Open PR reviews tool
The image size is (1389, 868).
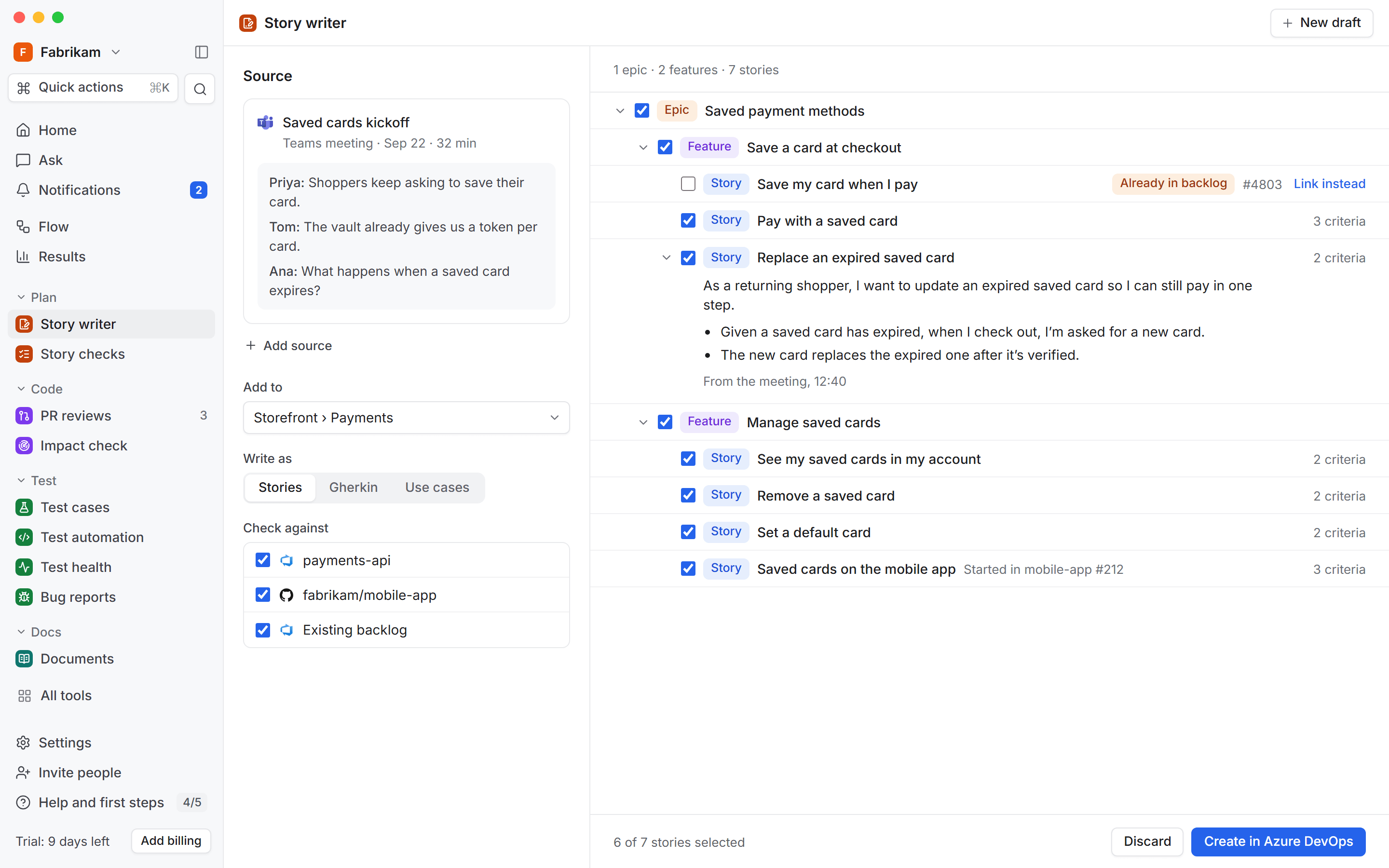[111, 416]
